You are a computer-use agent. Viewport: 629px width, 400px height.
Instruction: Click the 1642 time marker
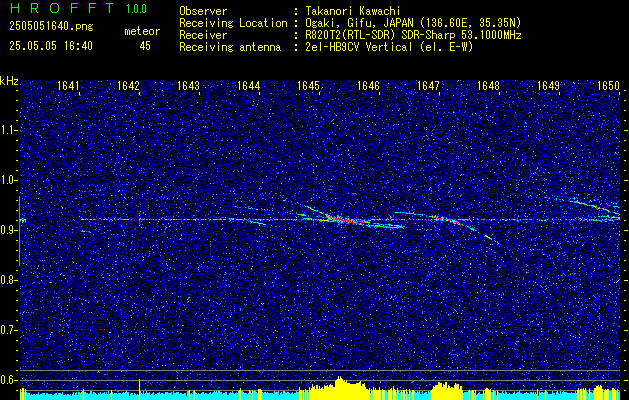(128, 85)
